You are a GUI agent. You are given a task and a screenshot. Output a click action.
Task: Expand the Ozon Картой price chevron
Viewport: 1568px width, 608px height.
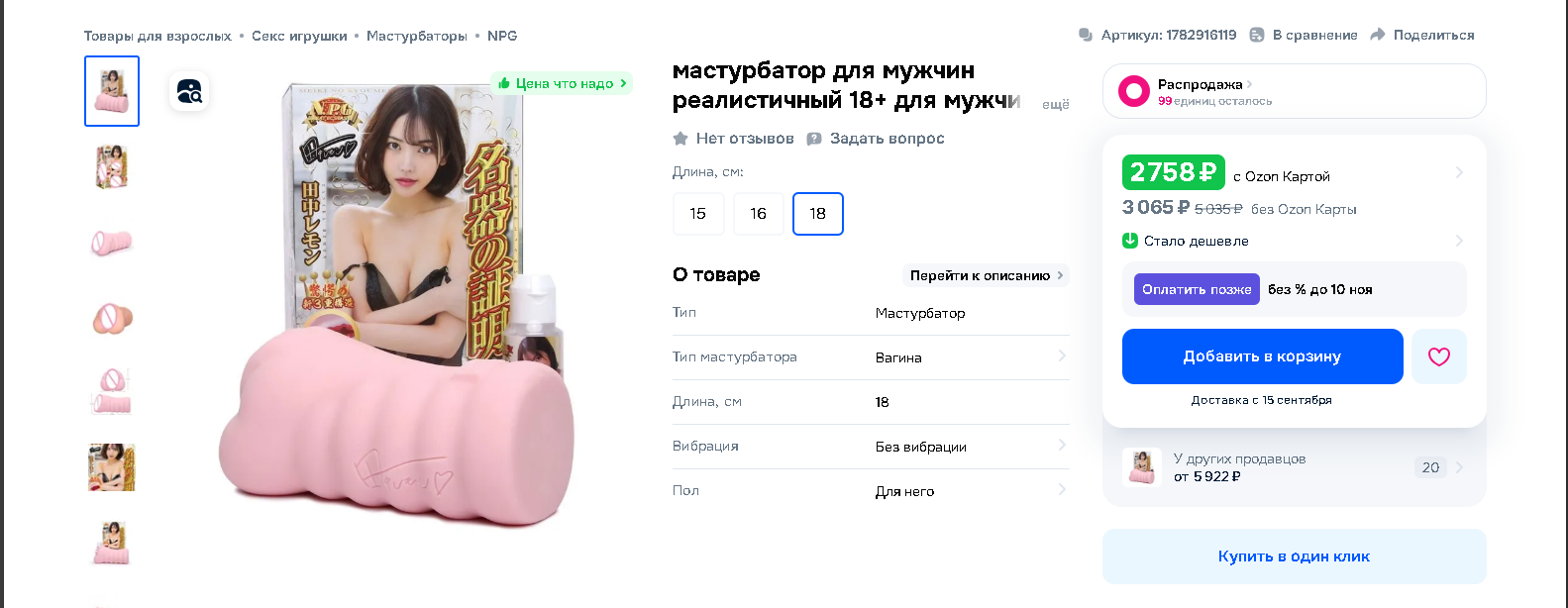[1459, 172]
